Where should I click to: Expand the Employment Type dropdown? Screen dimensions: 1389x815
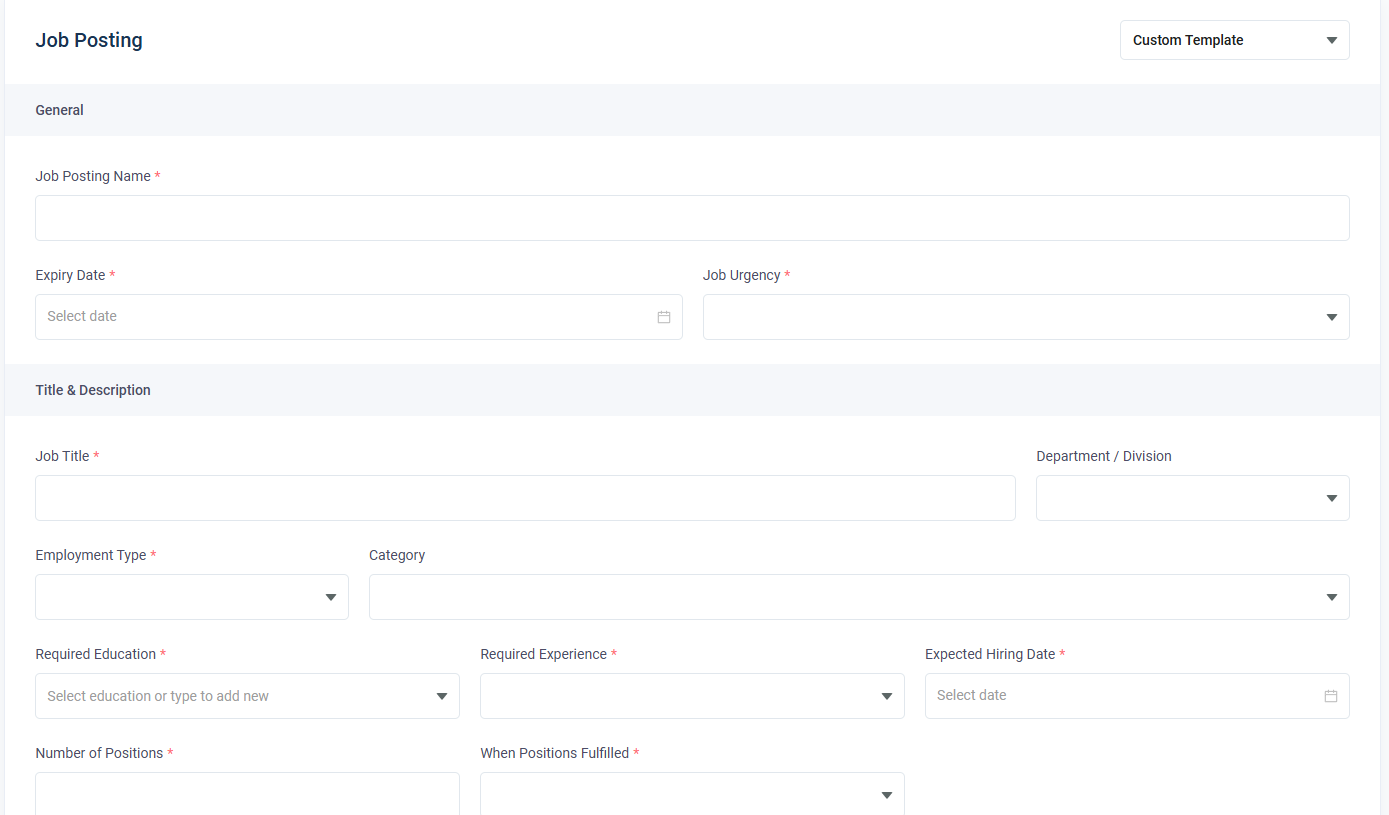192,597
